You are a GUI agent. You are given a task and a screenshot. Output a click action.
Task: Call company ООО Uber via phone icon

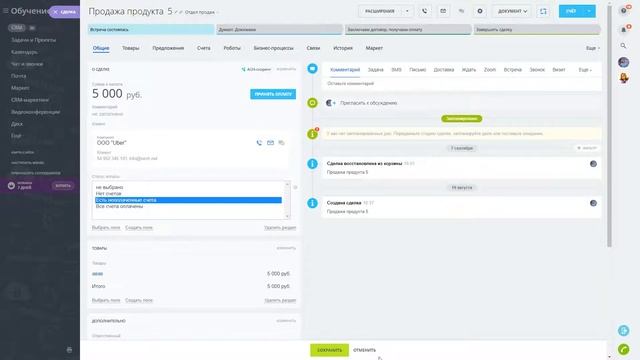[x=259, y=143]
